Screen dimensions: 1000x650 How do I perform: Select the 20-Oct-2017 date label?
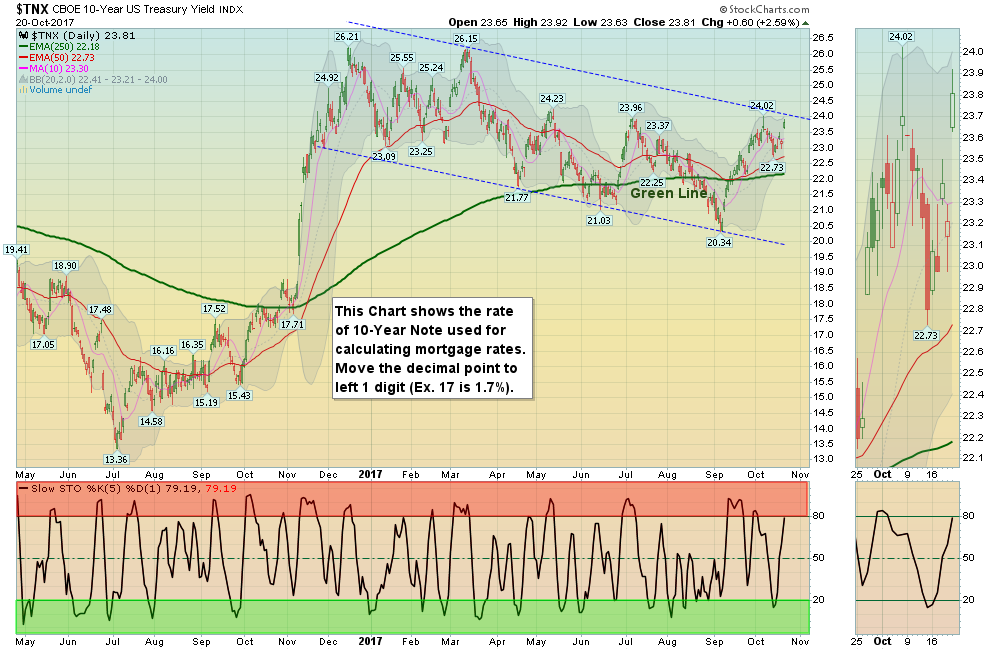pos(45,22)
